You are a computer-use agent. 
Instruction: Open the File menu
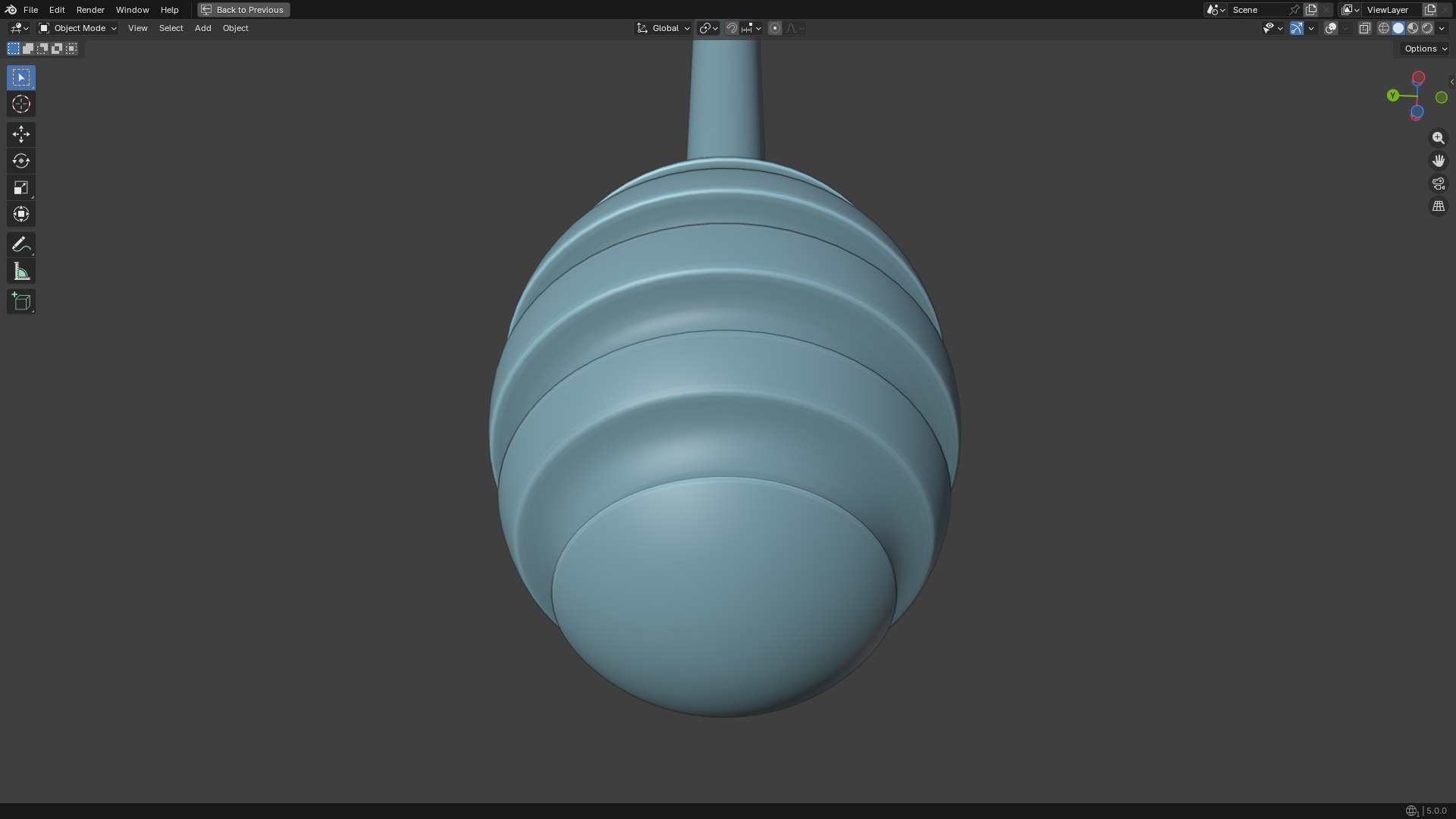pos(30,10)
